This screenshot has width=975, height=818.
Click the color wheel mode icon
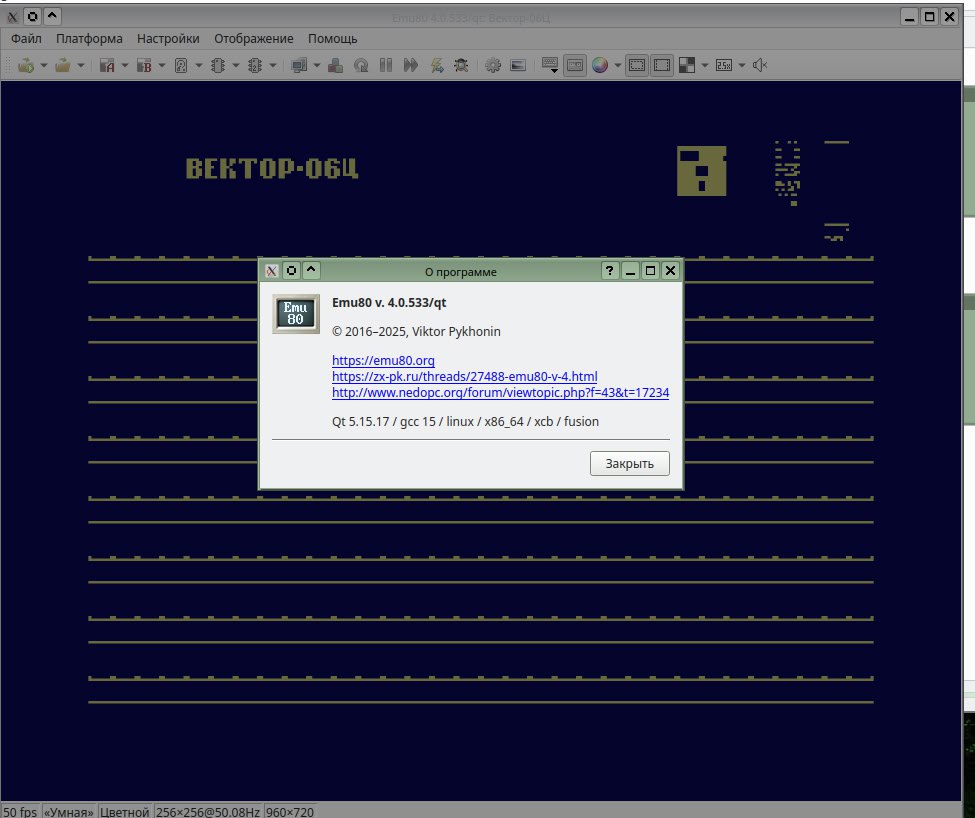(x=600, y=66)
